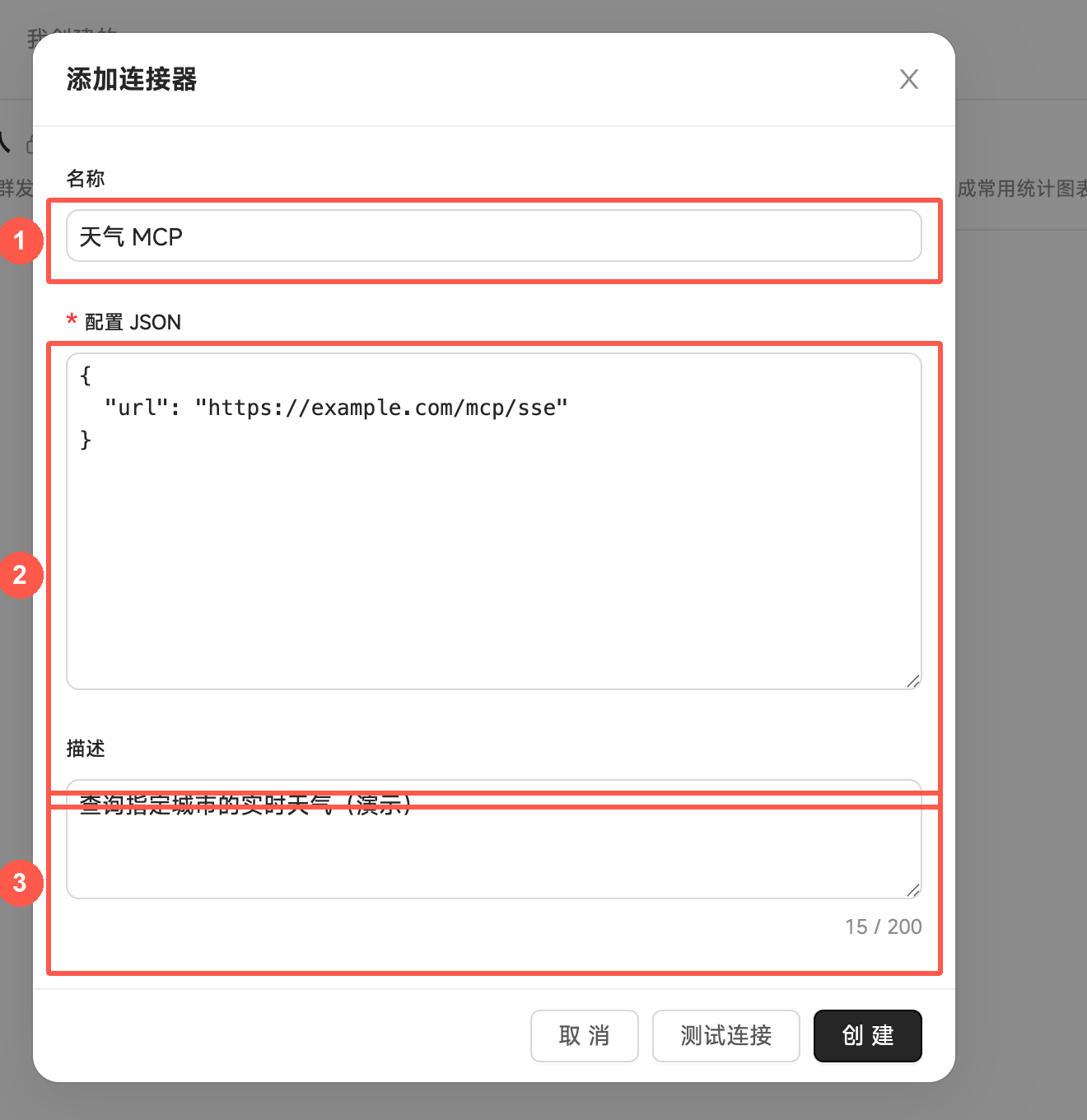Click the 描述 field label
The height and width of the screenshot is (1120, 1087).
86,749
